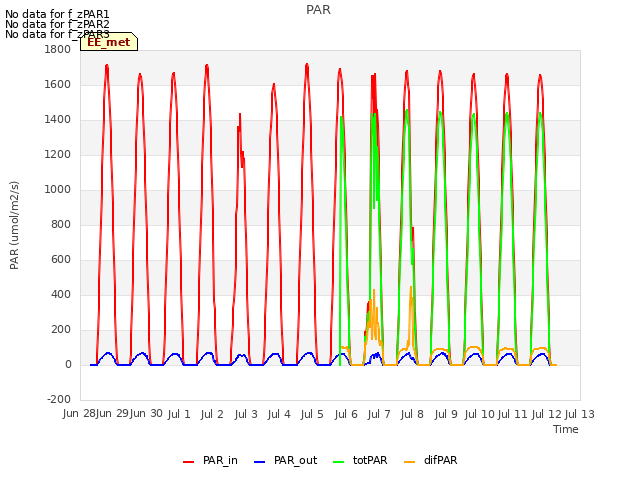Click the 1000 y-axis tick label
Image resolution: width=640 pixels, height=480 pixels.
(58, 189)
